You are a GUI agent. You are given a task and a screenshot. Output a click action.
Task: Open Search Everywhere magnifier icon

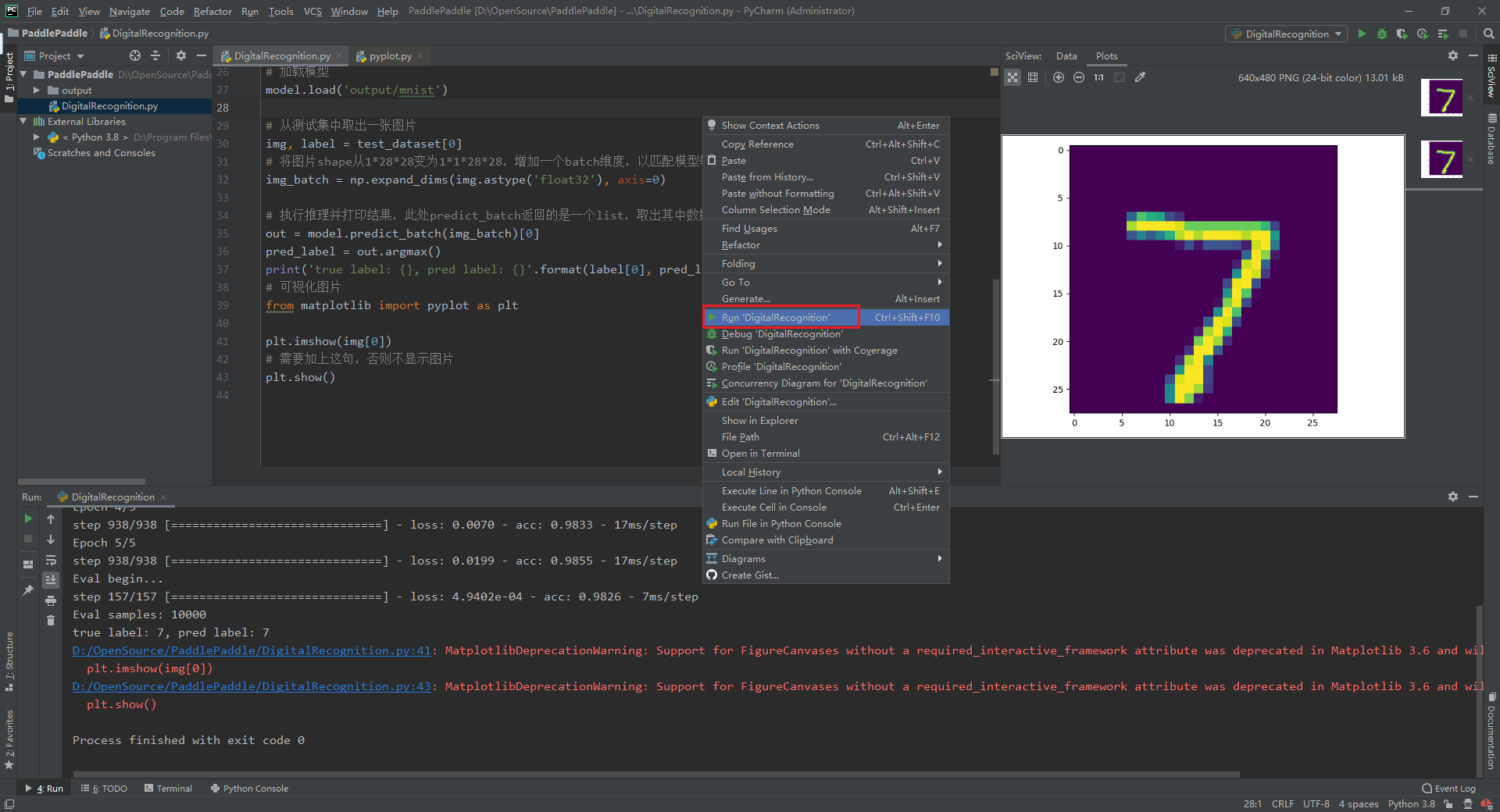(x=1488, y=34)
